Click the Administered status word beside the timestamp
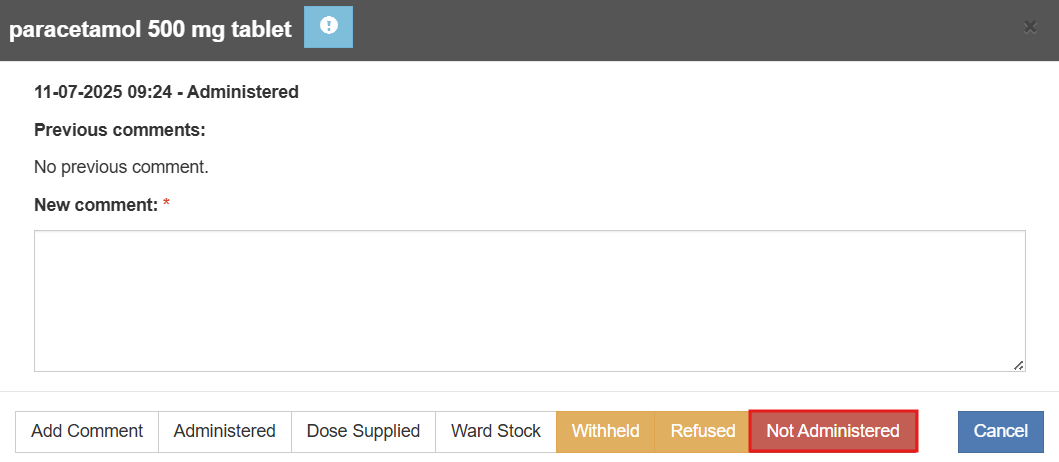The width and height of the screenshot is (1059, 462). 243,92
